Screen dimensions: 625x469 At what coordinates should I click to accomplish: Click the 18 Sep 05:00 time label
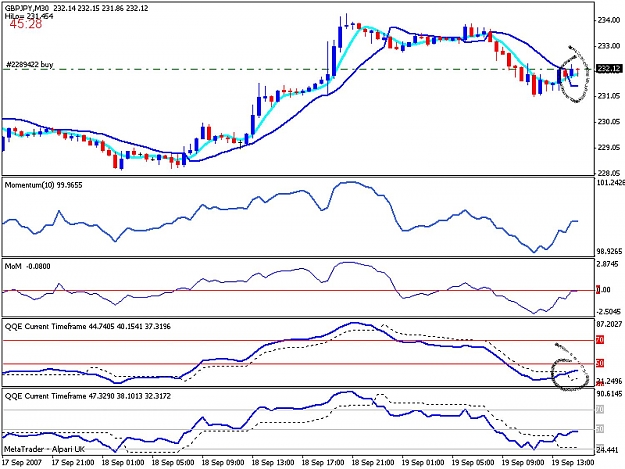click(x=173, y=463)
